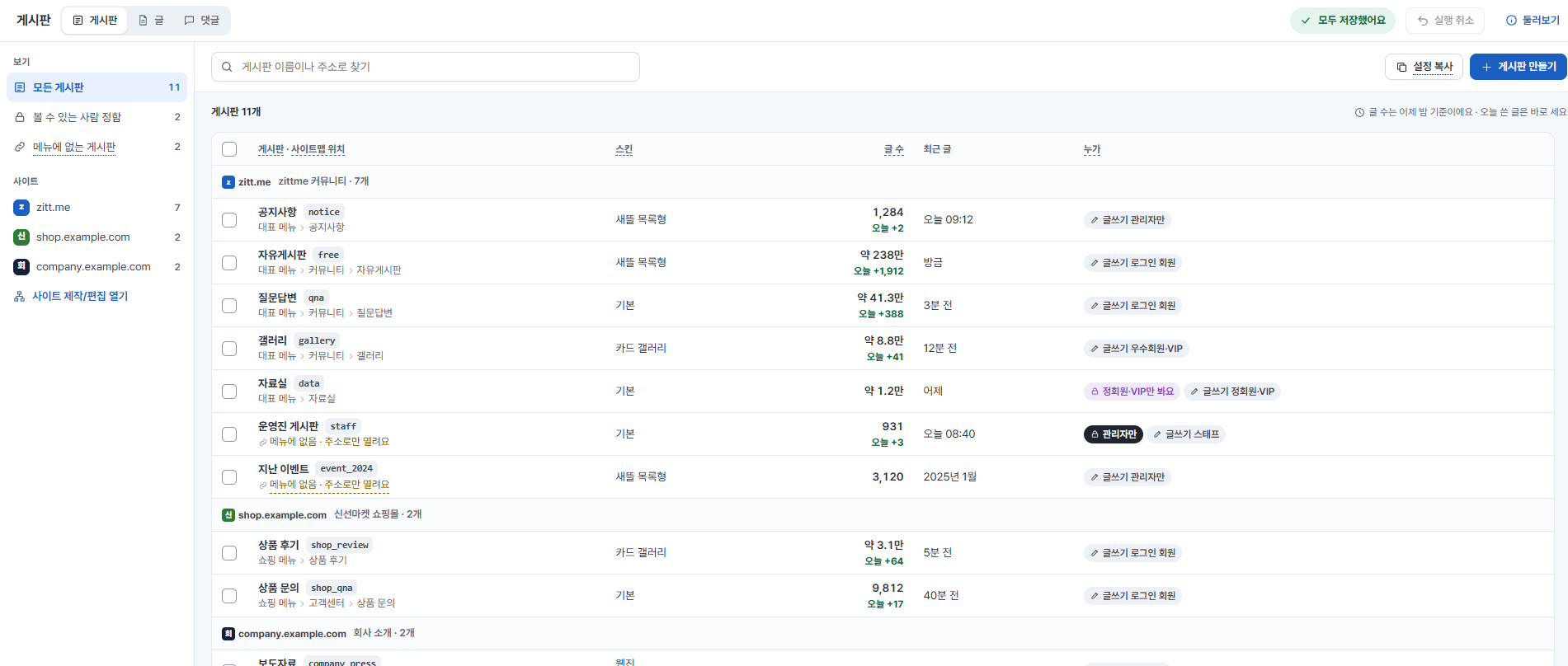
Task: Click the 관리자만 badge on 운영진 게시판
Action: click(1113, 434)
